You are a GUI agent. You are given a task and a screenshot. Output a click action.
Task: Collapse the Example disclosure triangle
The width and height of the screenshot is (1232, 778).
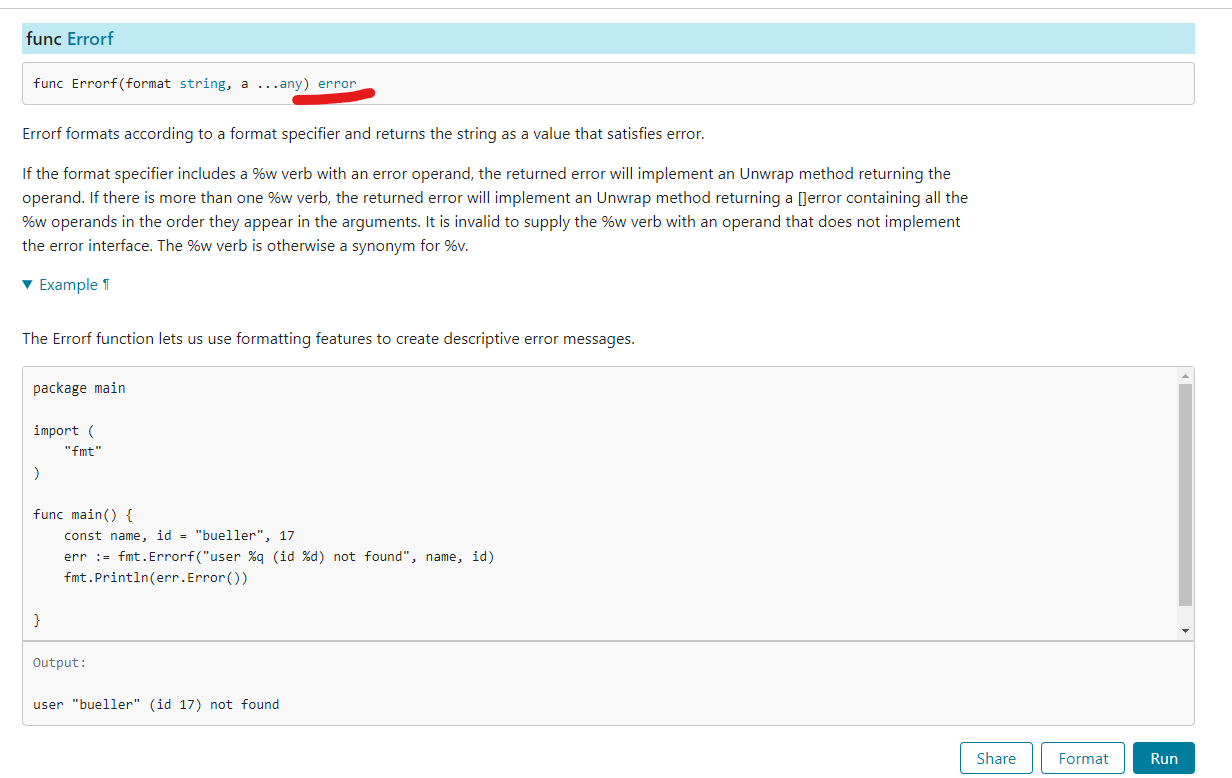pyautogui.click(x=27, y=285)
